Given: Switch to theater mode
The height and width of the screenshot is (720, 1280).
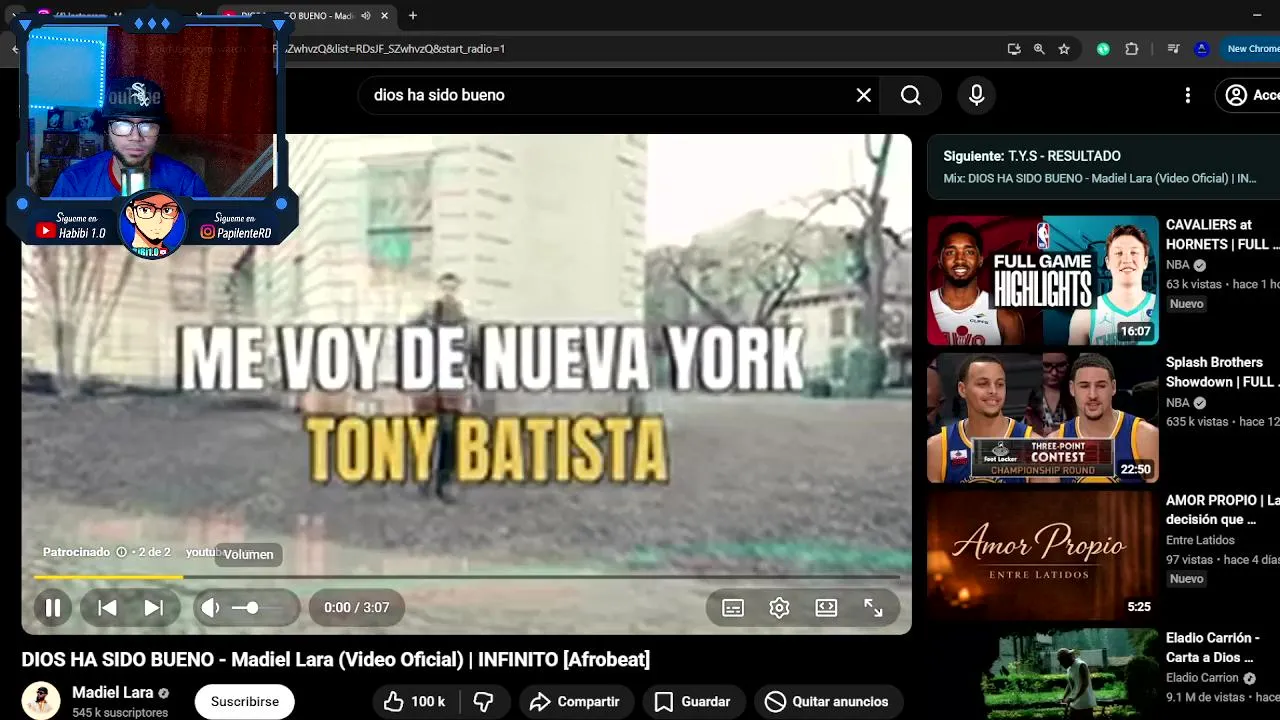Looking at the screenshot, I should point(826,607).
